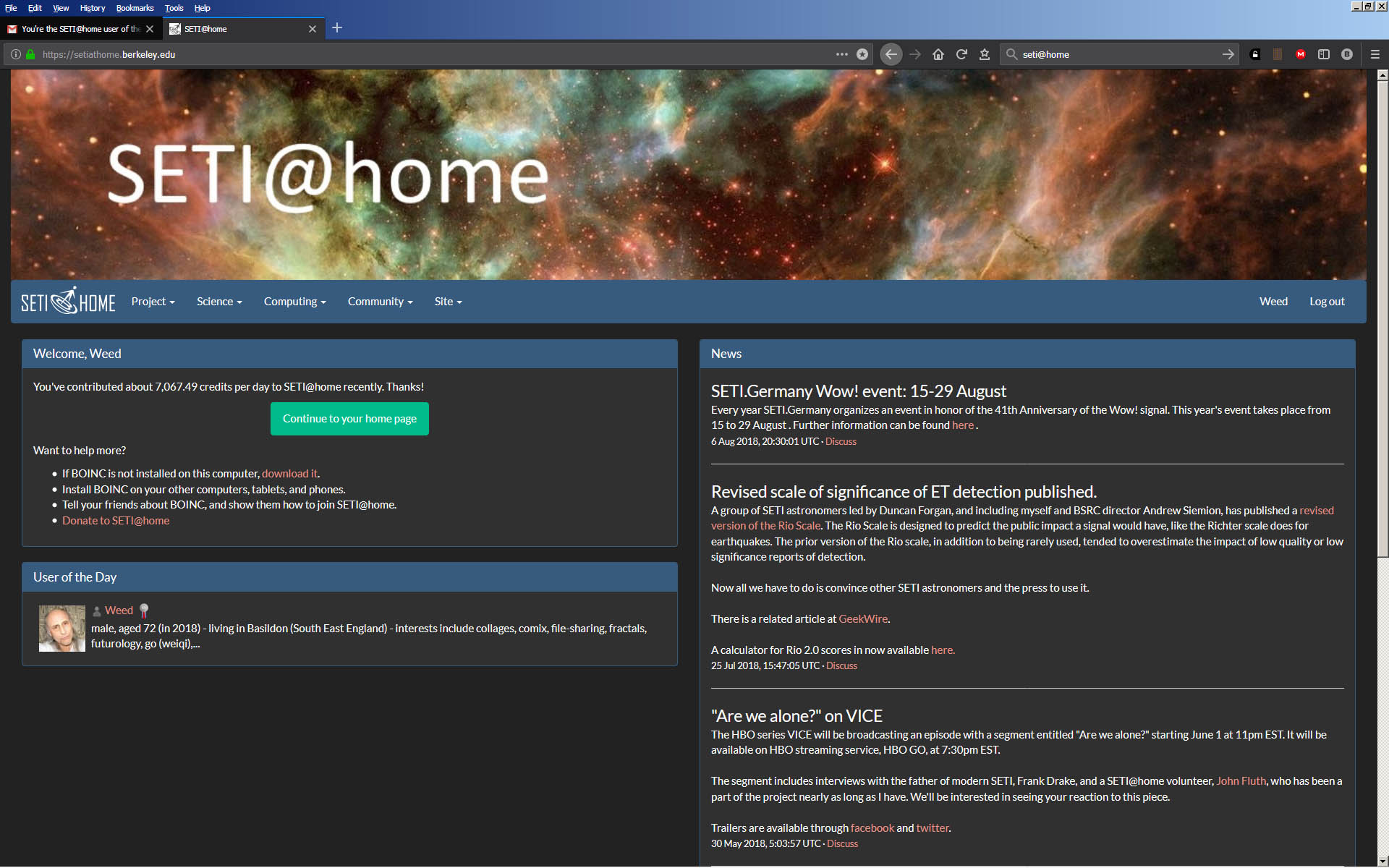Screen dimensions: 1389x868
Task: Click the vertical scrollbar thumb
Action: coord(1382,318)
